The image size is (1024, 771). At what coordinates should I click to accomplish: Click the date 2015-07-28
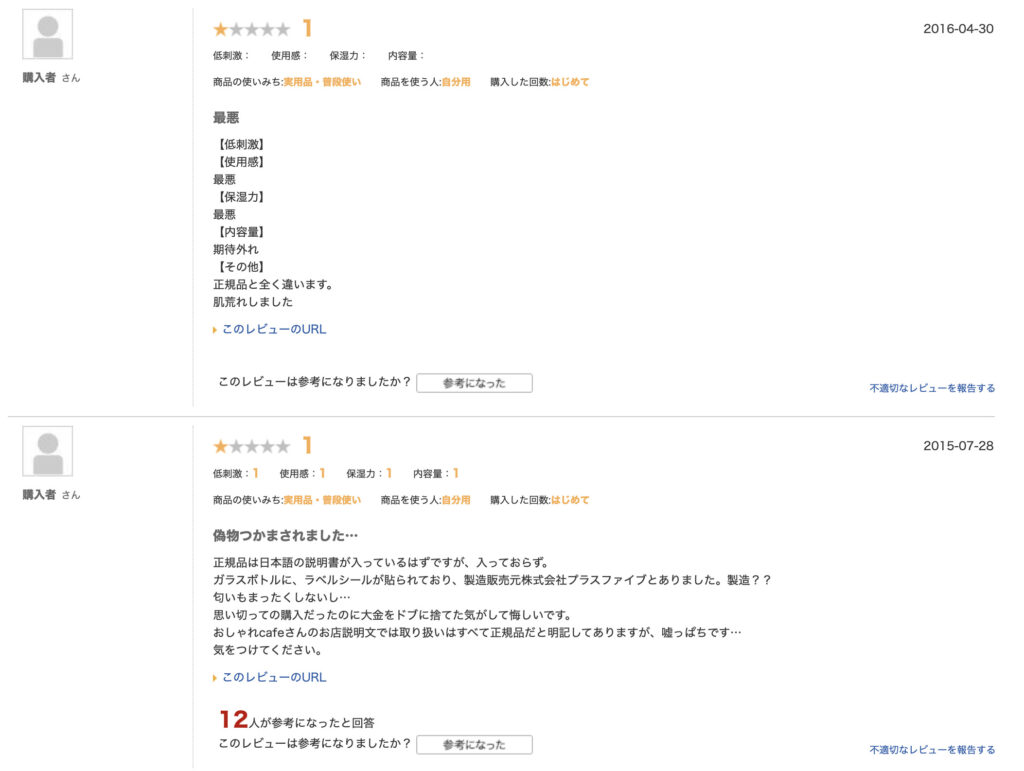click(x=958, y=446)
